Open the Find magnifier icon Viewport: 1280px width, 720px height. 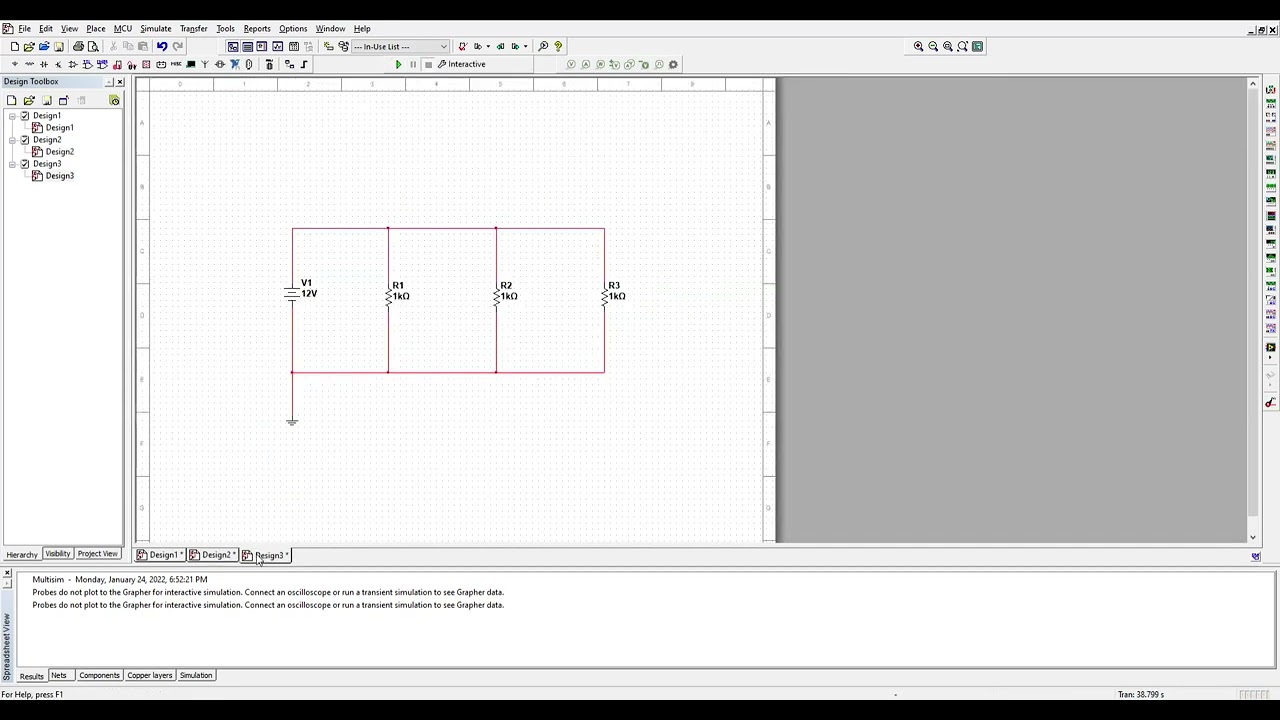tap(543, 46)
